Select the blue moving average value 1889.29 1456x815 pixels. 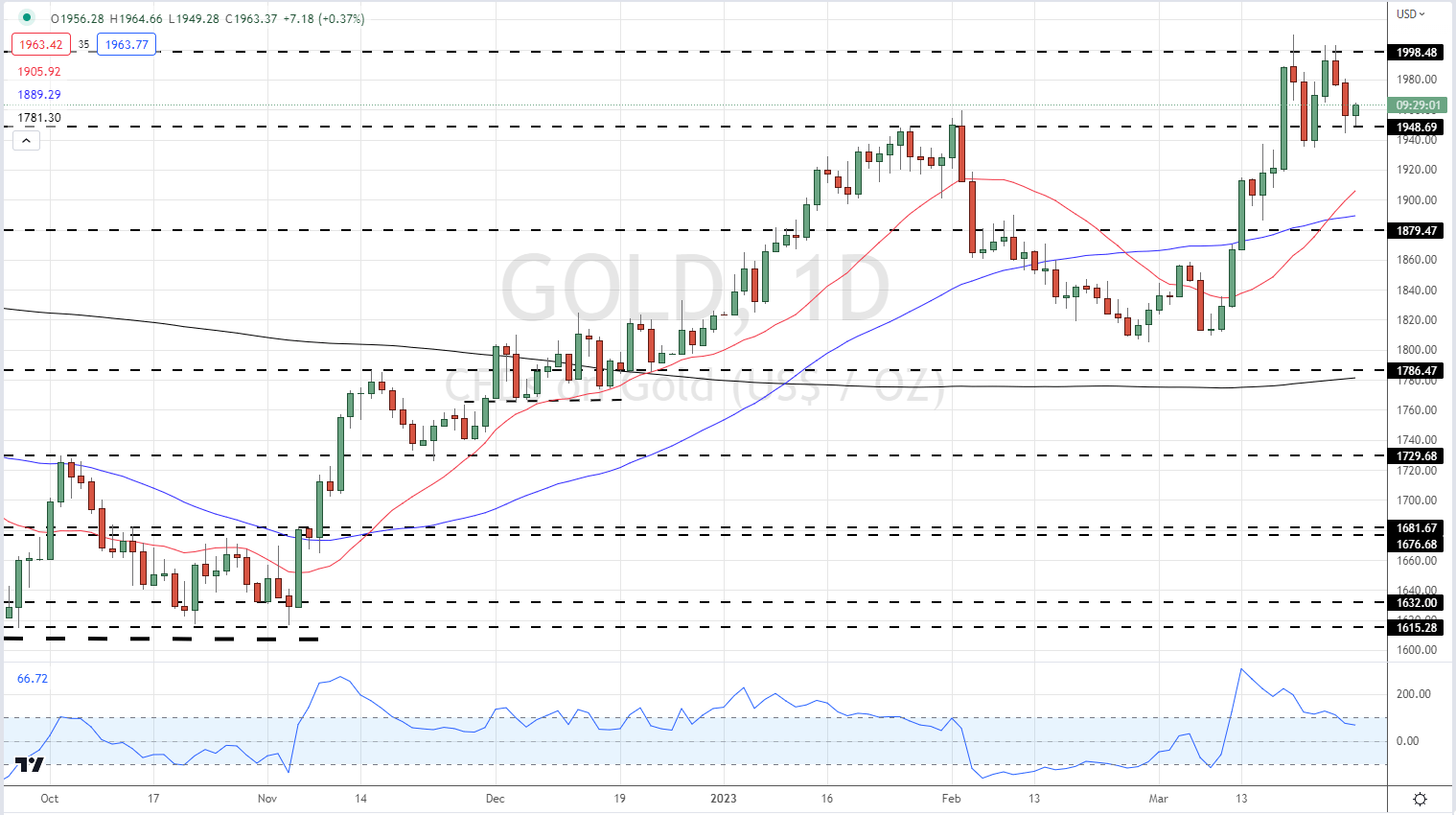(x=39, y=95)
